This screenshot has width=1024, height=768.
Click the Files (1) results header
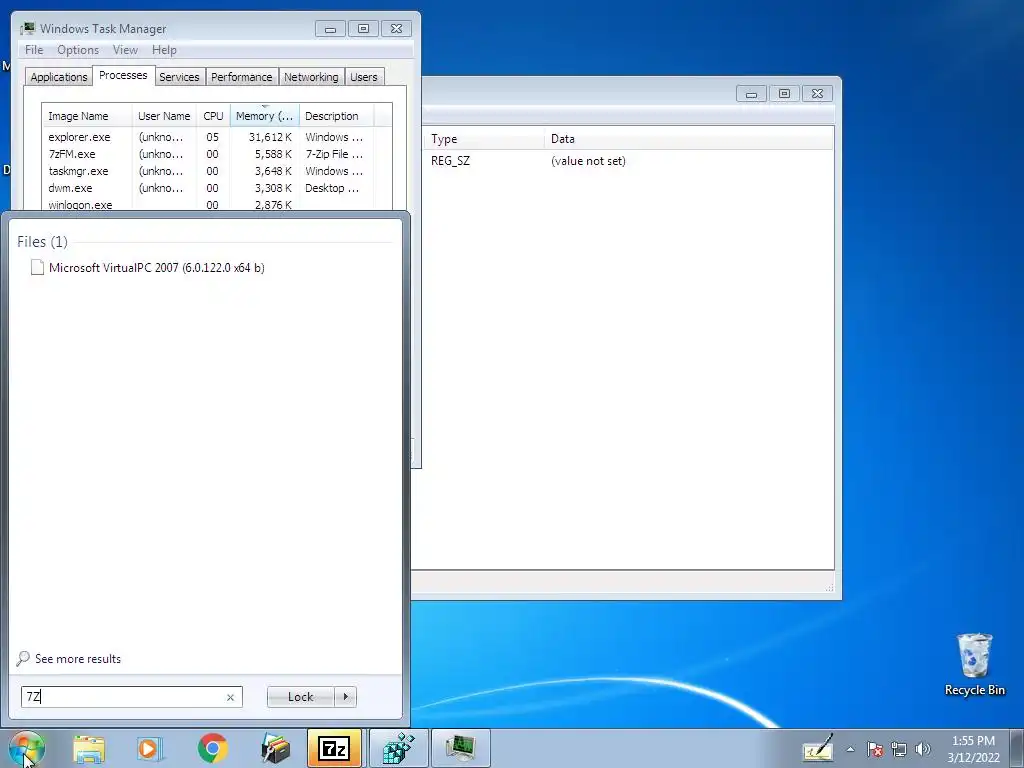coord(42,242)
